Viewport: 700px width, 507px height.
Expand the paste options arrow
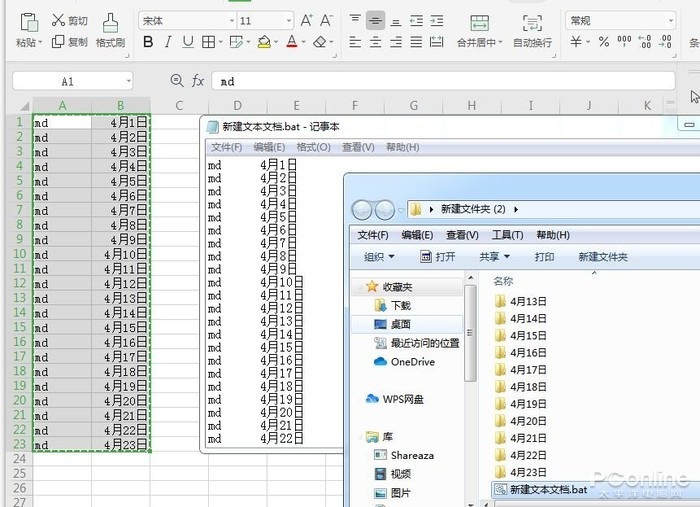[x=40, y=42]
